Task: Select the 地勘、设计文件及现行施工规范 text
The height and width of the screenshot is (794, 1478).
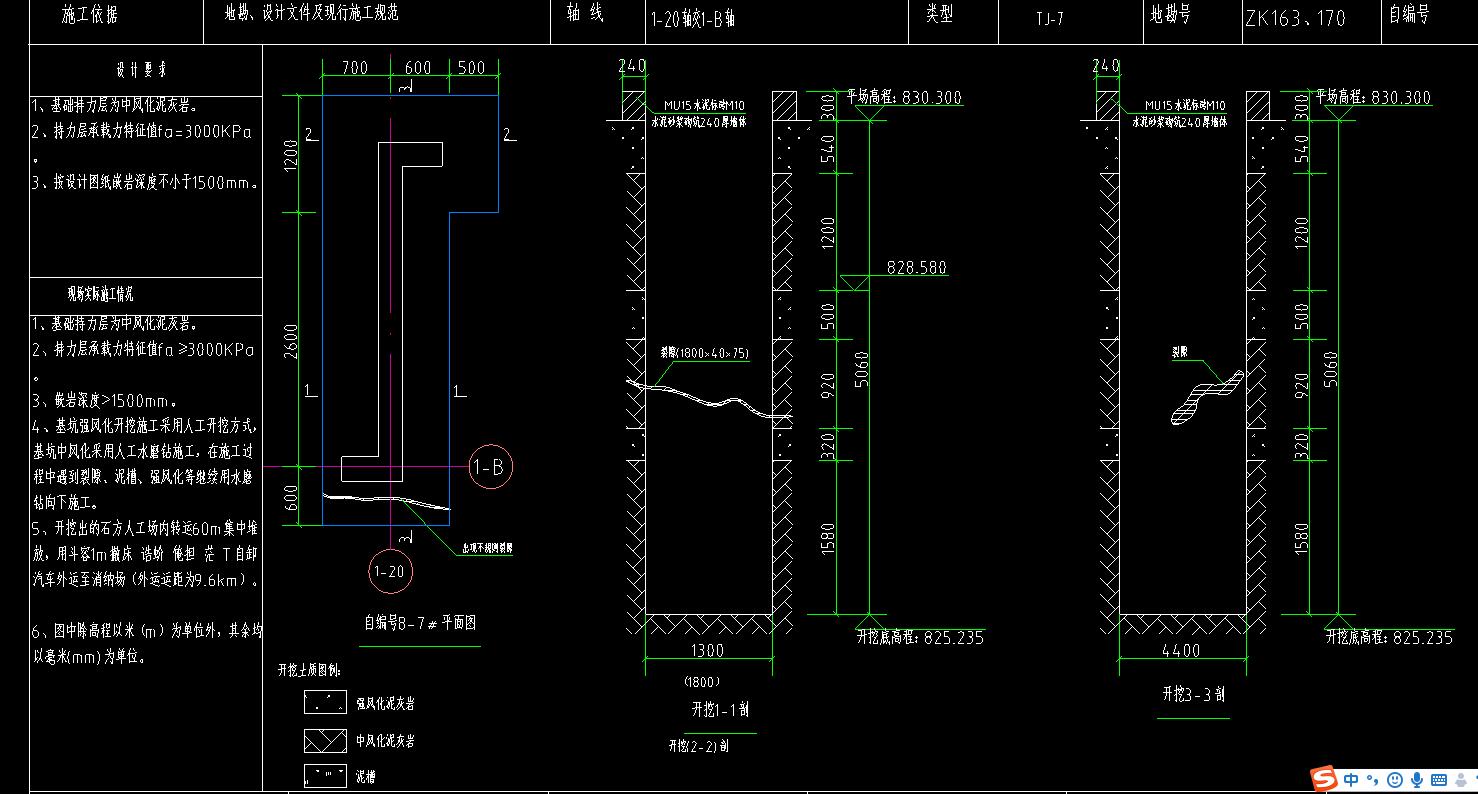Action: 312,14
